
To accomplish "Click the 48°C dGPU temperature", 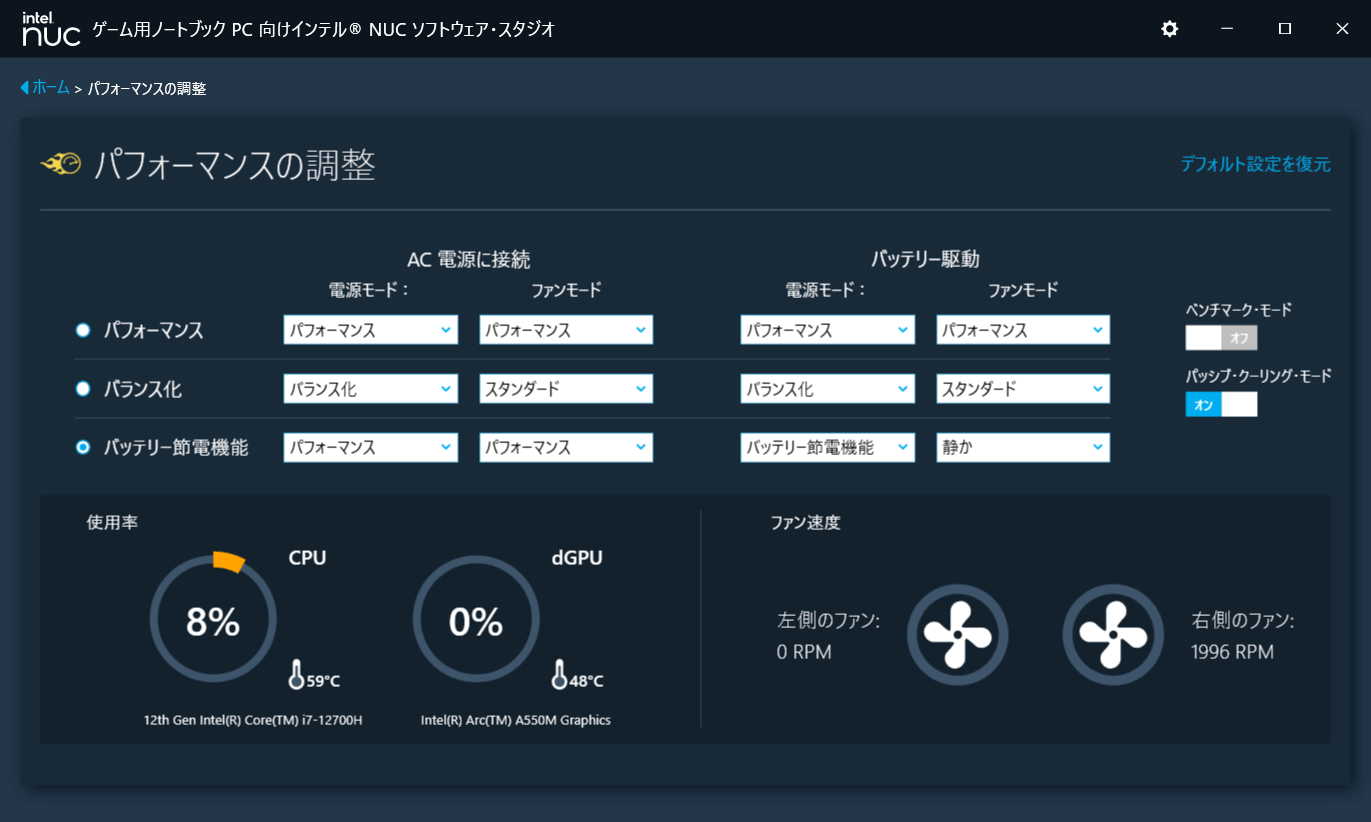I will pos(586,682).
